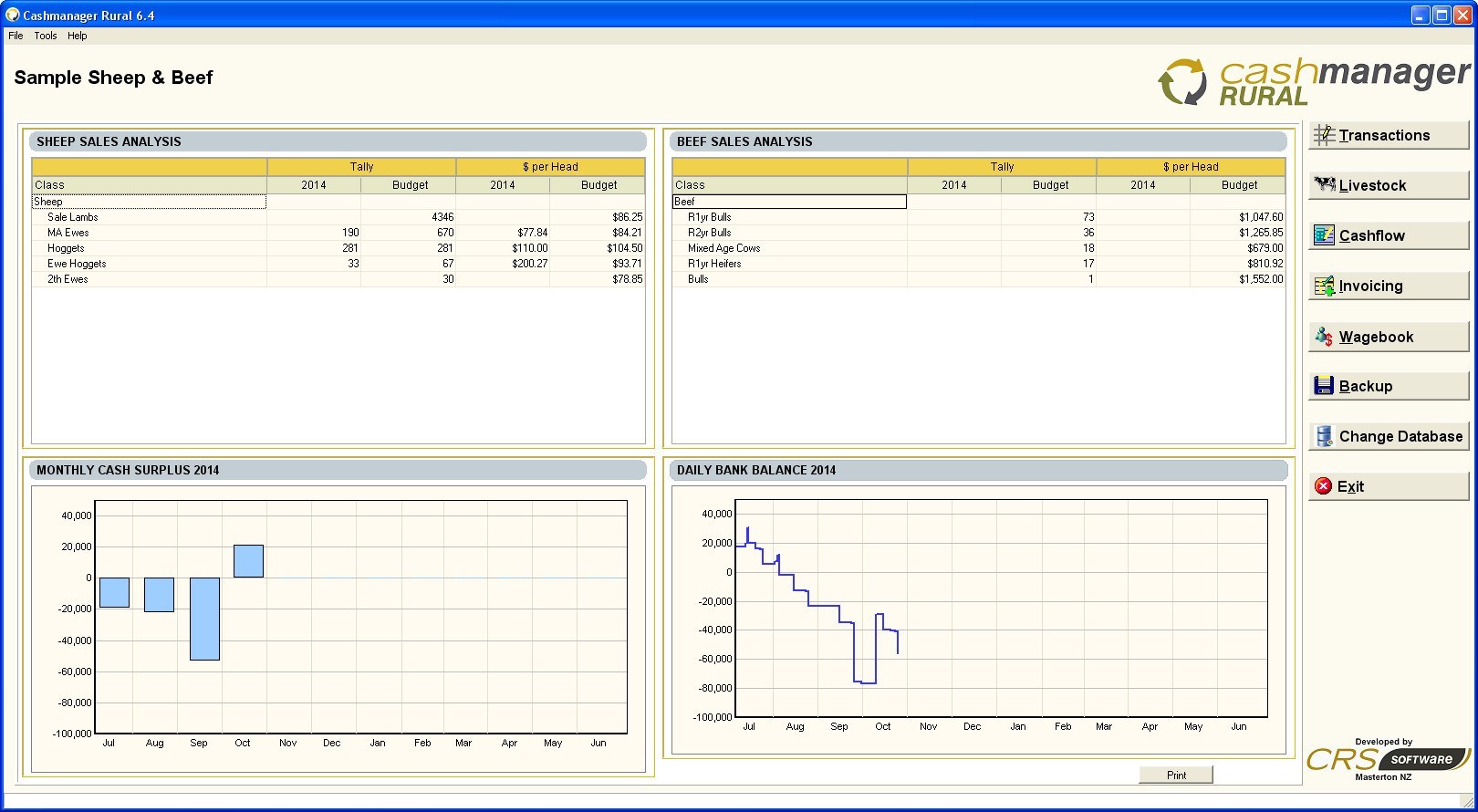Click the Print button

click(1176, 775)
